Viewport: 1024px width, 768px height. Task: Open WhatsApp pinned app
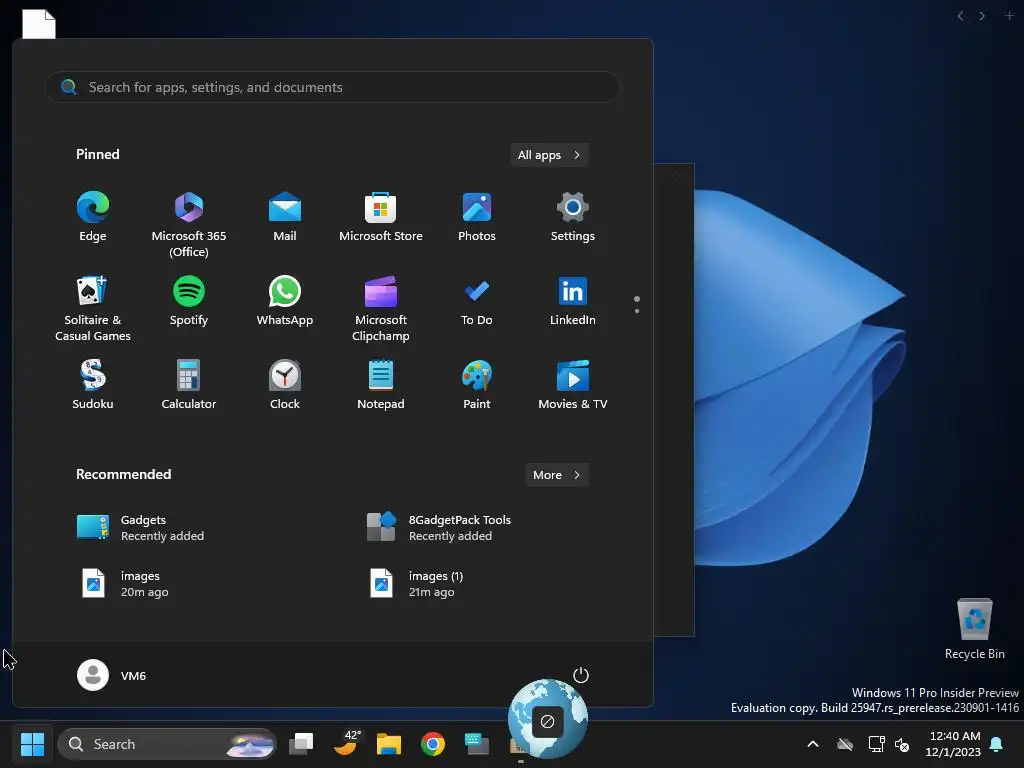click(285, 302)
